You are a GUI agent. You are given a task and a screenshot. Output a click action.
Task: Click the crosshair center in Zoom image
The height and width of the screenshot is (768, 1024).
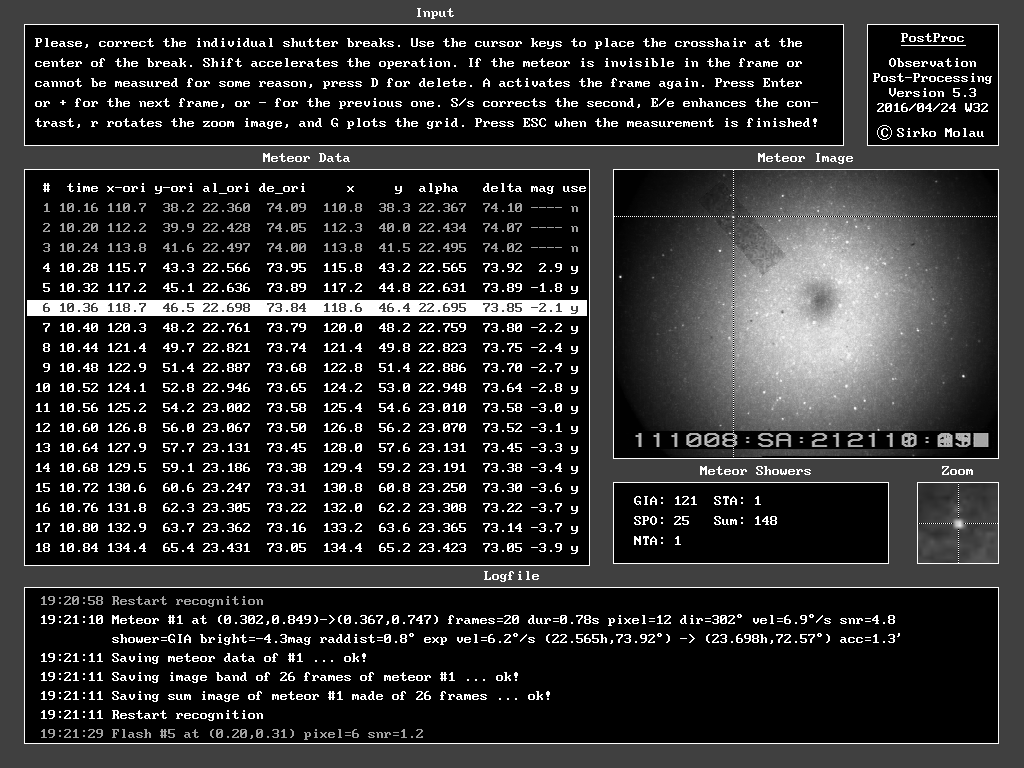click(958, 523)
